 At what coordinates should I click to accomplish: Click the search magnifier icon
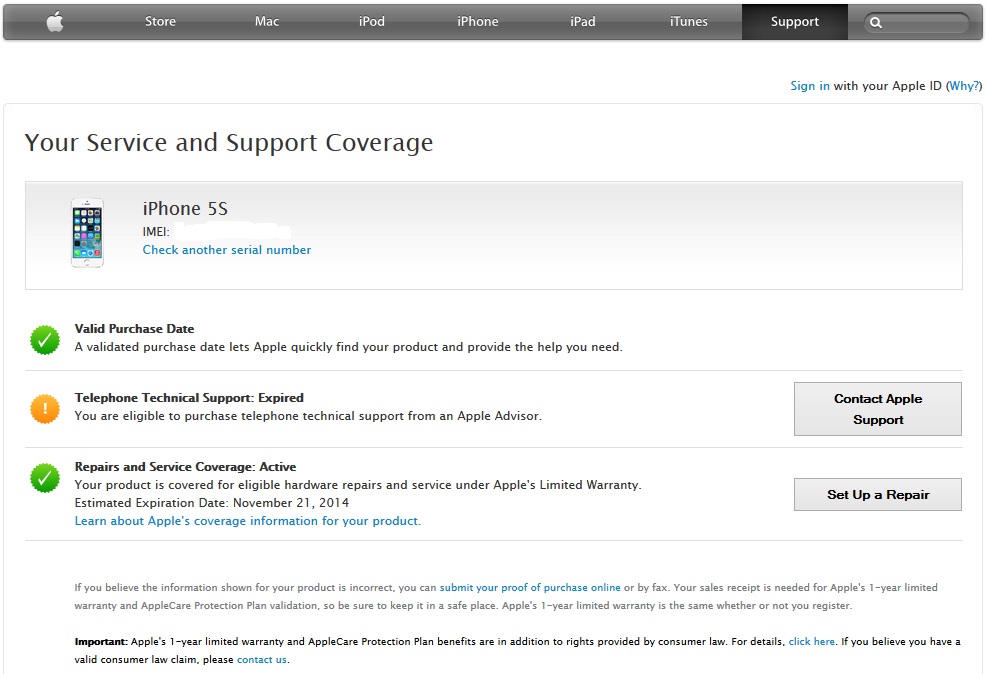pos(875,23)
